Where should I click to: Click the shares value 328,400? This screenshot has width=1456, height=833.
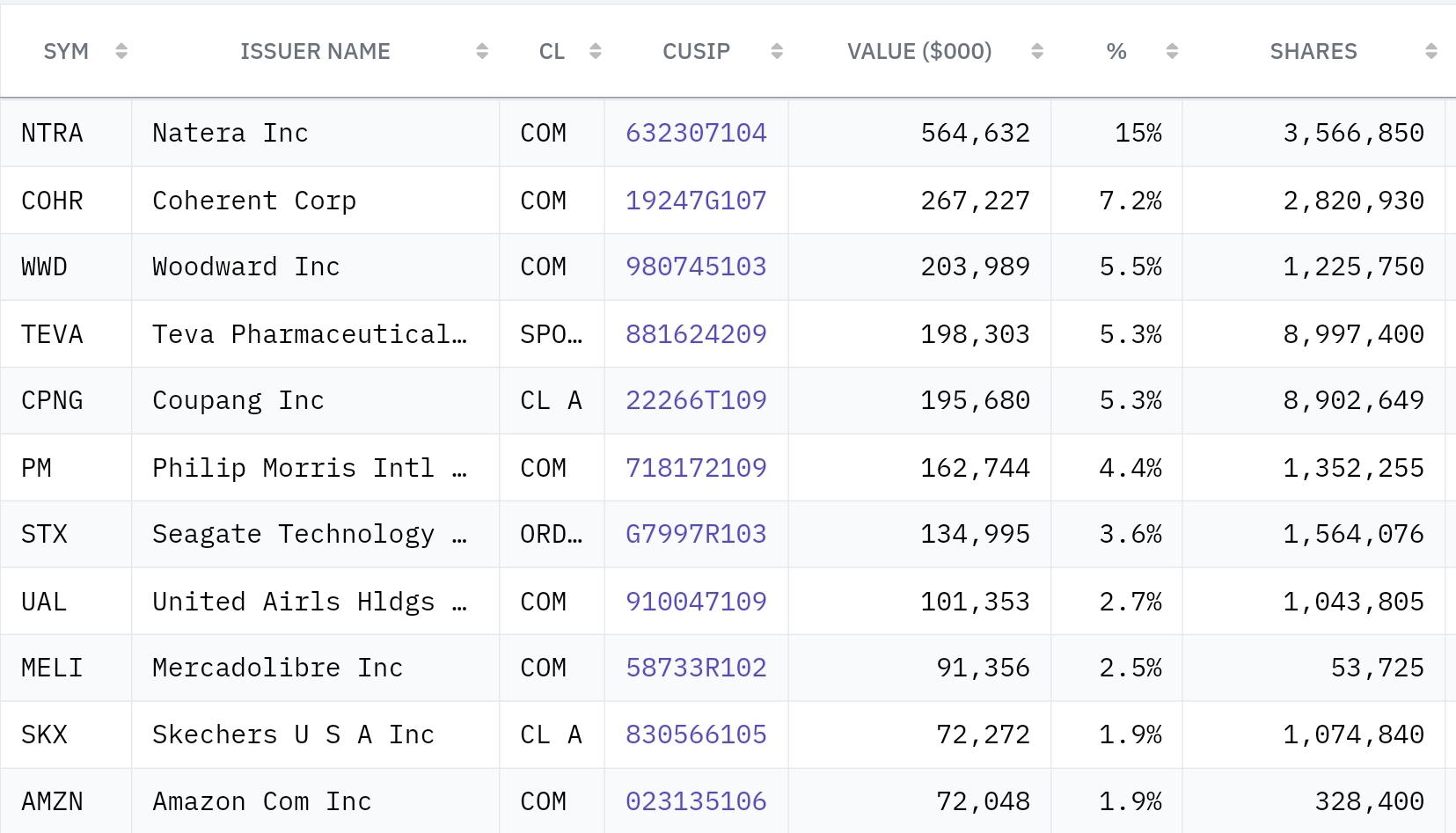pos(1369,801)
